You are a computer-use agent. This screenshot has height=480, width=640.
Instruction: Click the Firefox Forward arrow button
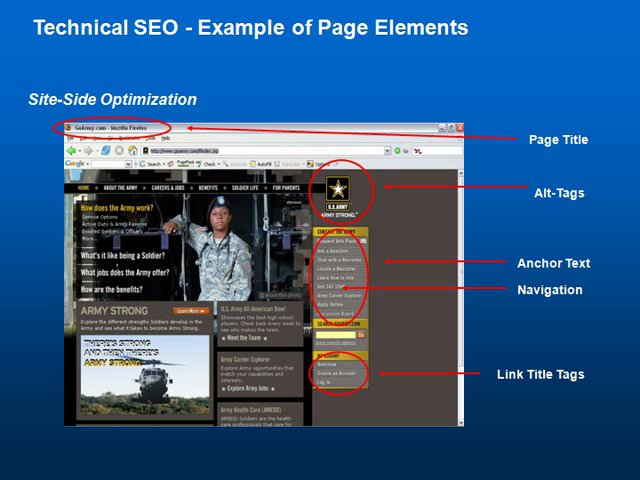coord(87,151)
